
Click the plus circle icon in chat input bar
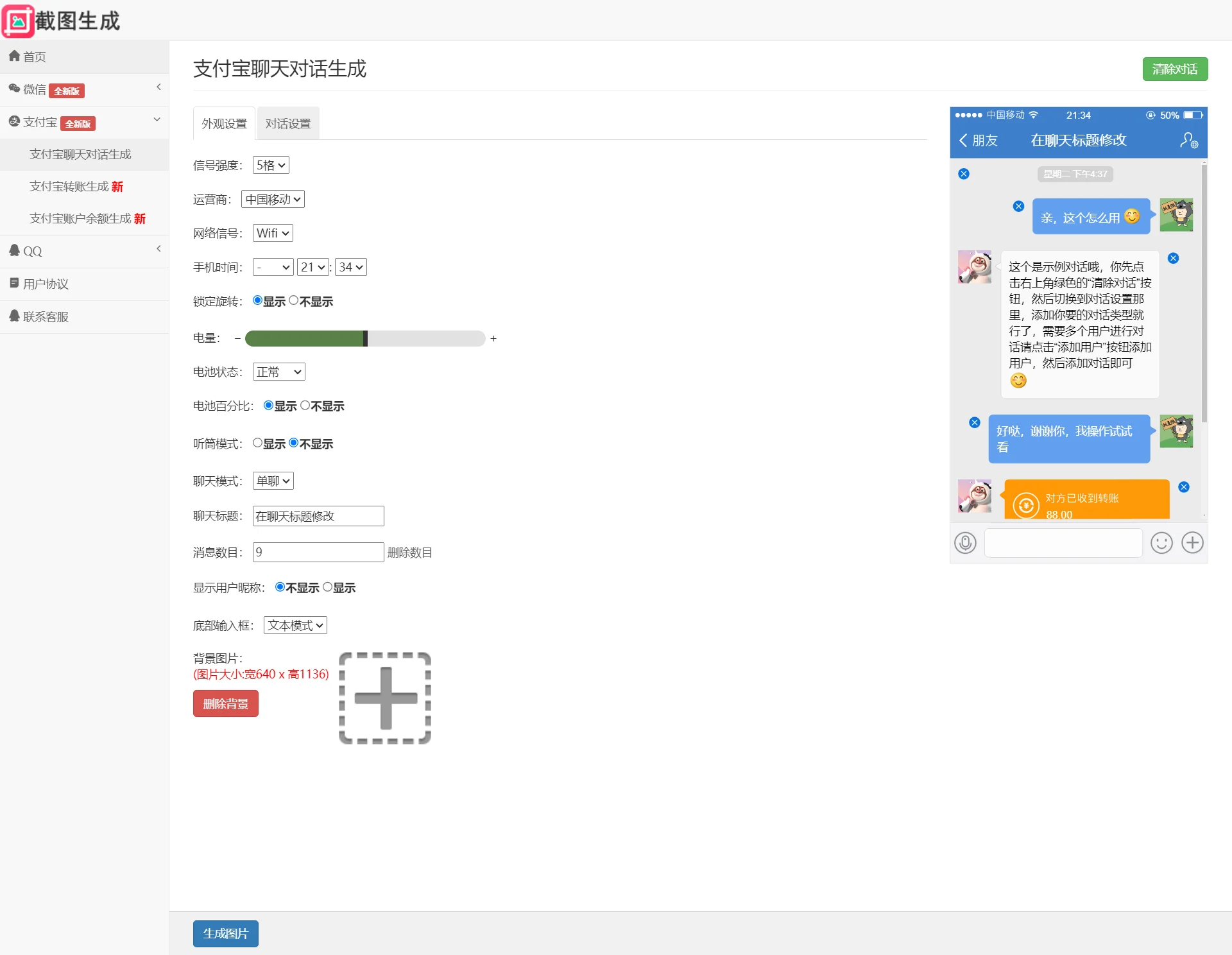(1192, 543)
